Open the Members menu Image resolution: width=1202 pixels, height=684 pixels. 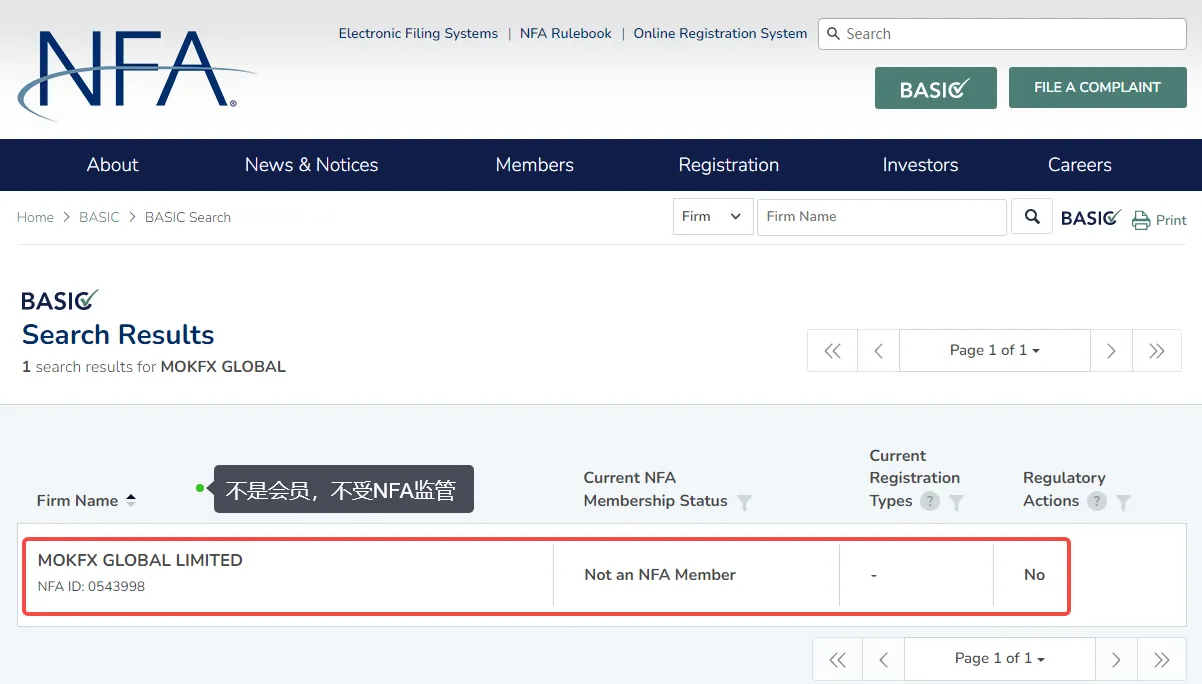tap(535, 165)
